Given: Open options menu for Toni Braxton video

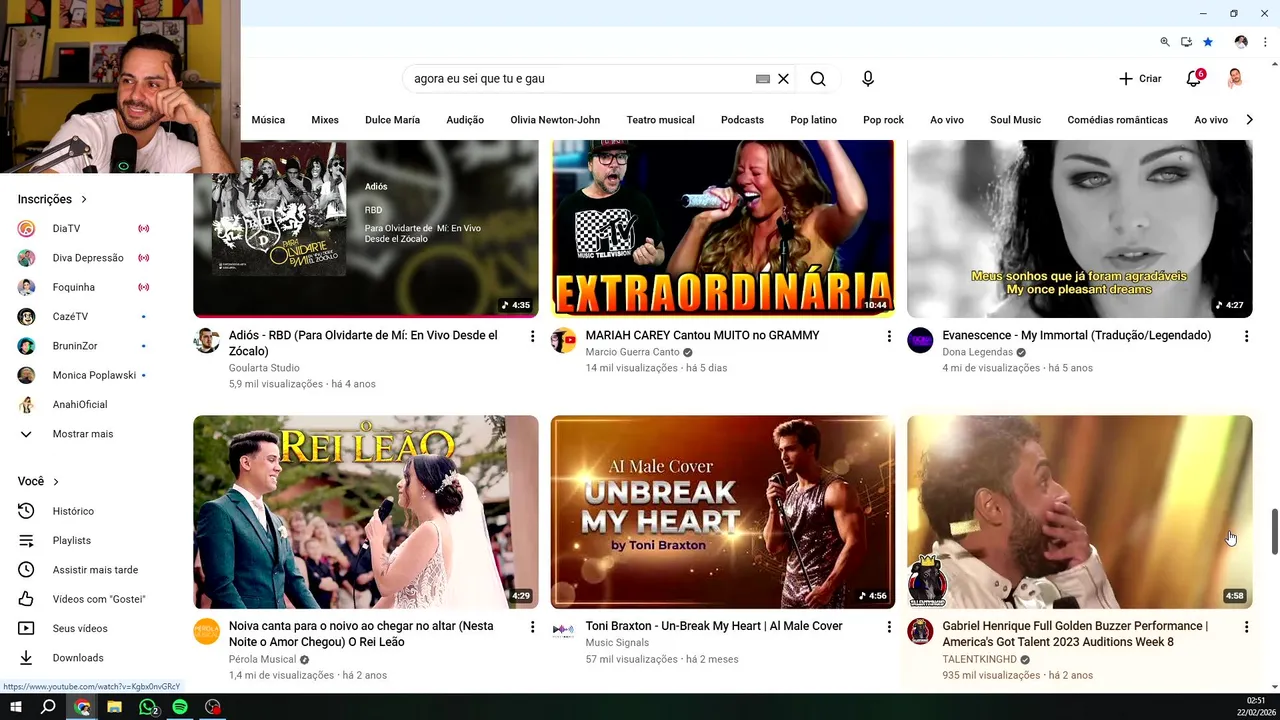Looking at the screenshot, I should coord(889,627).
